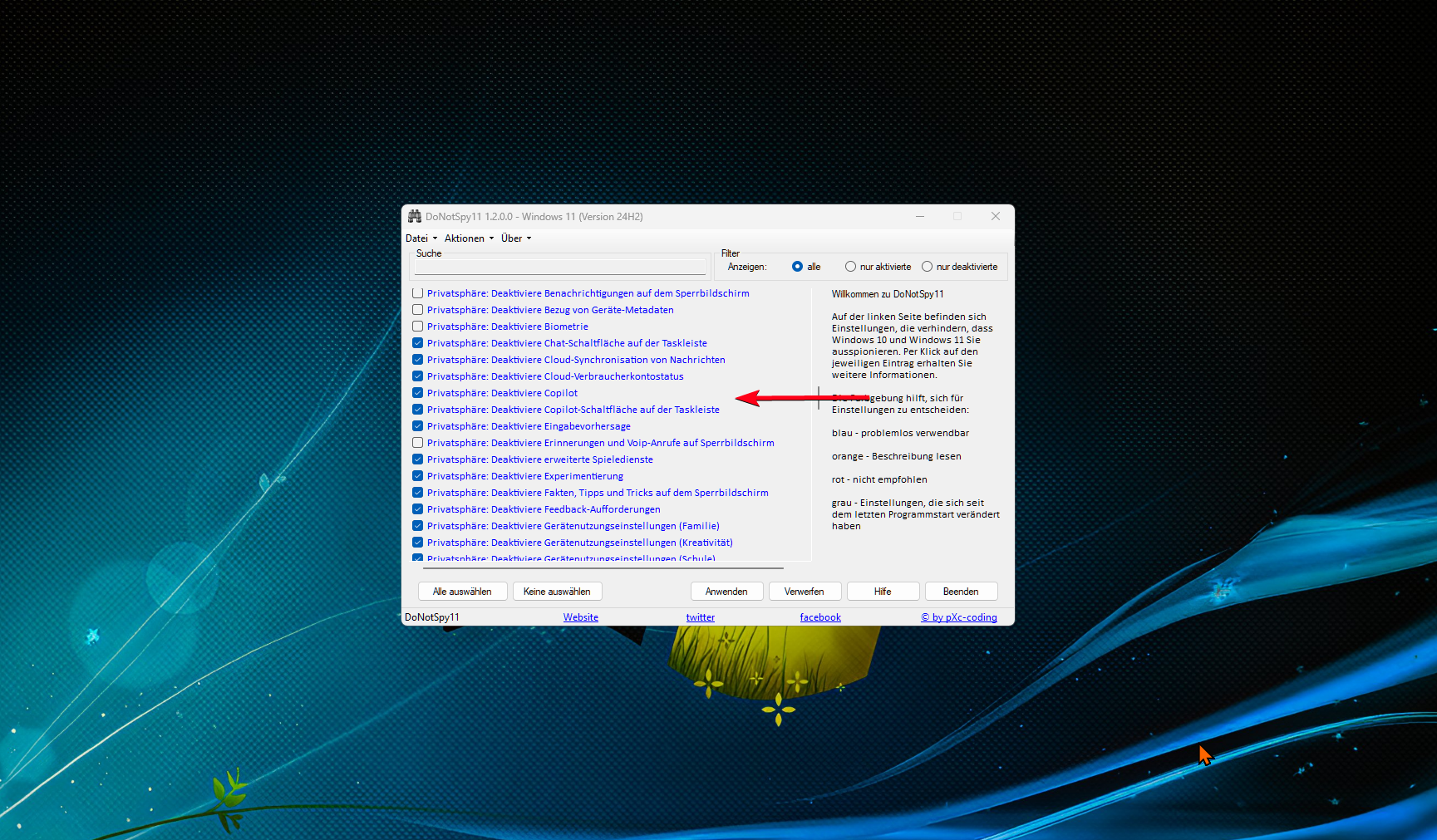
Task: Uncheck 'Deaktiviere Chat-Schaltfläche auf der Taskleiste'
Action: click(x=418, y=343)
